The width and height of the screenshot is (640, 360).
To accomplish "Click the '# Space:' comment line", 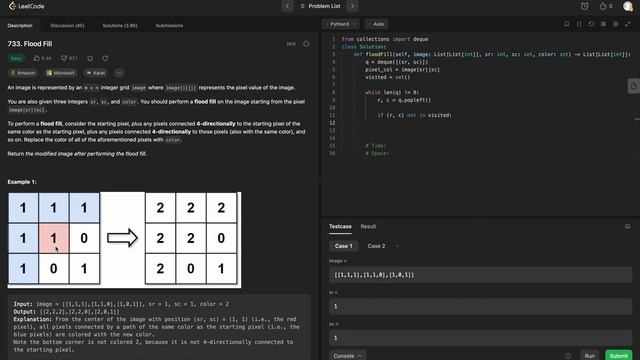I will [377, 153].
